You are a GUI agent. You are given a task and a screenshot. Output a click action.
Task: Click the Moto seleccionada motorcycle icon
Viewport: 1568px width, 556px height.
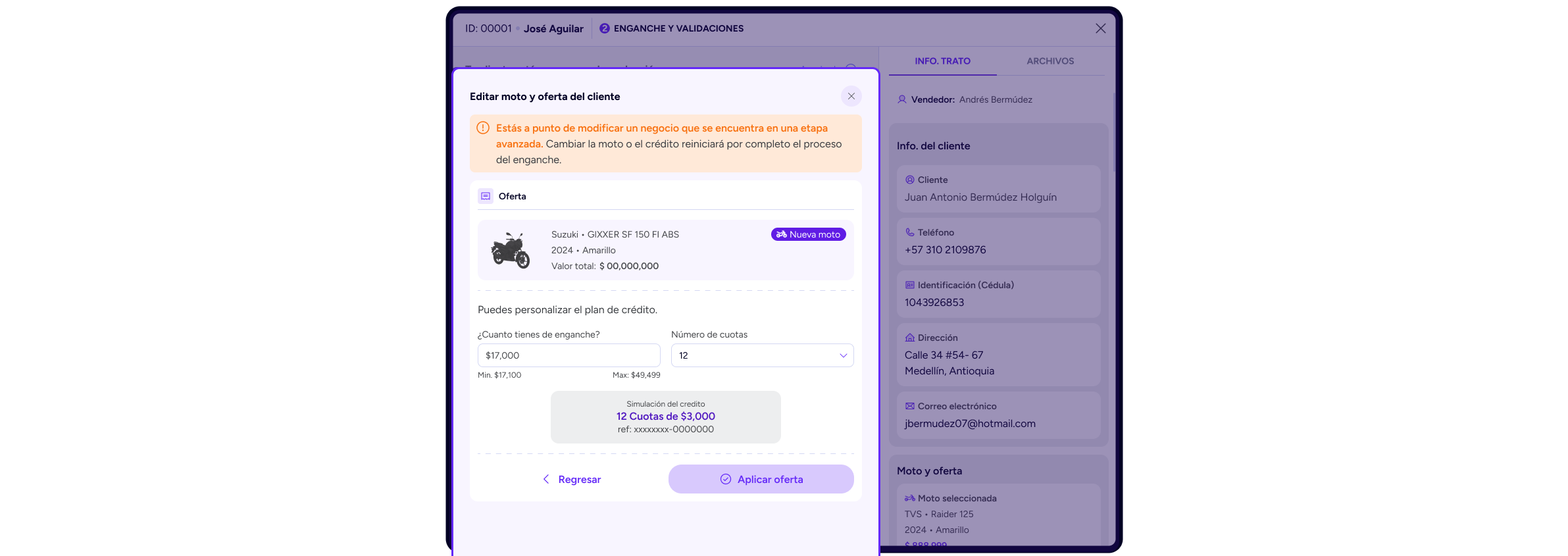coord(909,498)
